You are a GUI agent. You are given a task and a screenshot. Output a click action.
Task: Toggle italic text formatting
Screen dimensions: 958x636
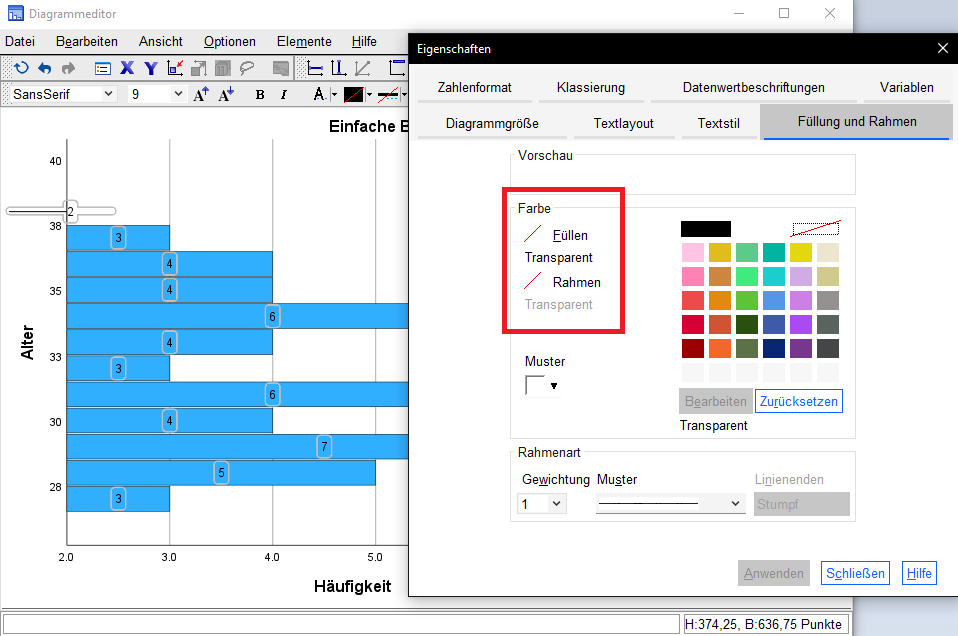coord(283,94)
